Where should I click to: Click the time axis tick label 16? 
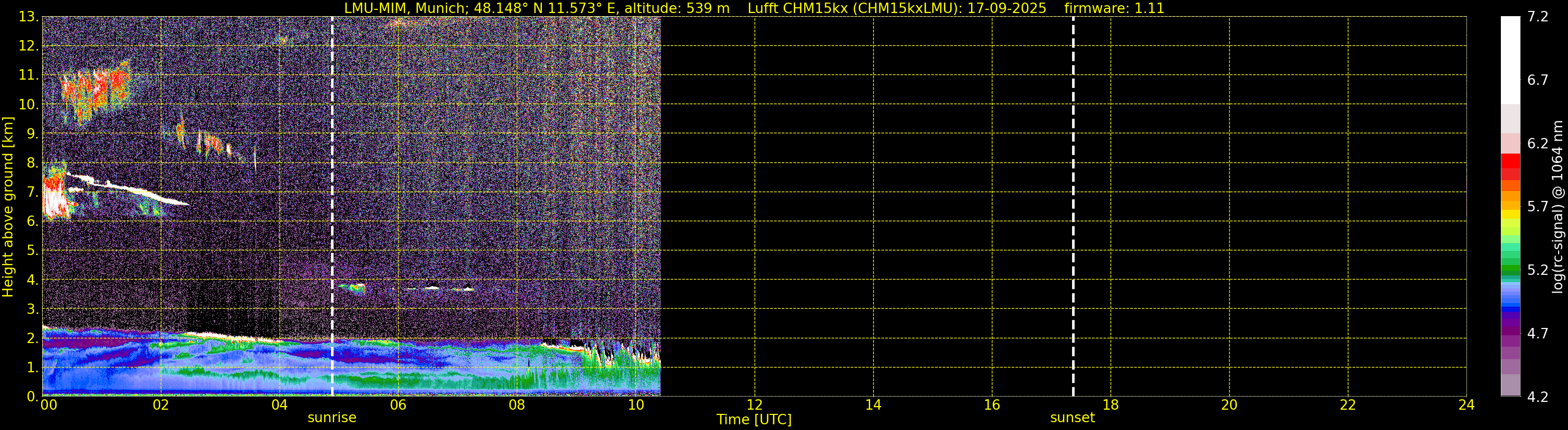(x=991, y=404)
